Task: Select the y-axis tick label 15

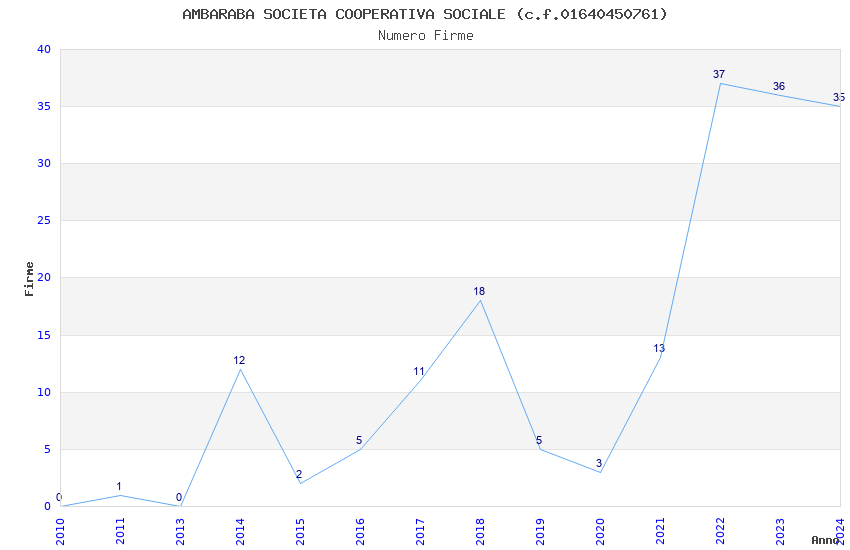Action: point(44,335)
